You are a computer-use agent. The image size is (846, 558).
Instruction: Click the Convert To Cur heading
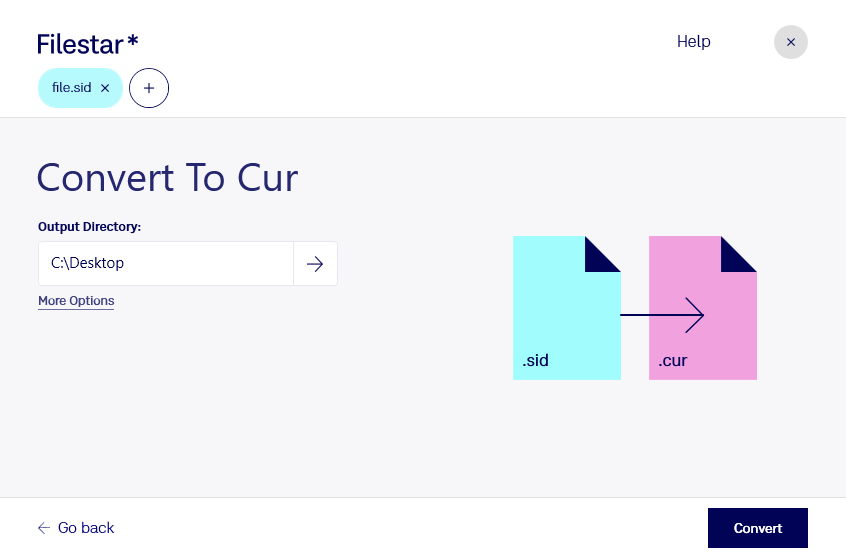tap(167, 178)
